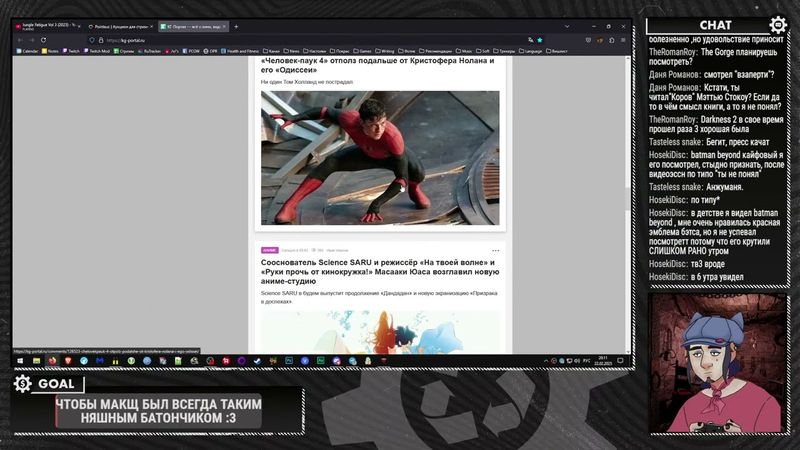800x450 pixels.
Task: Open a new tab with the plus button
Action: [x=236, y=27]
